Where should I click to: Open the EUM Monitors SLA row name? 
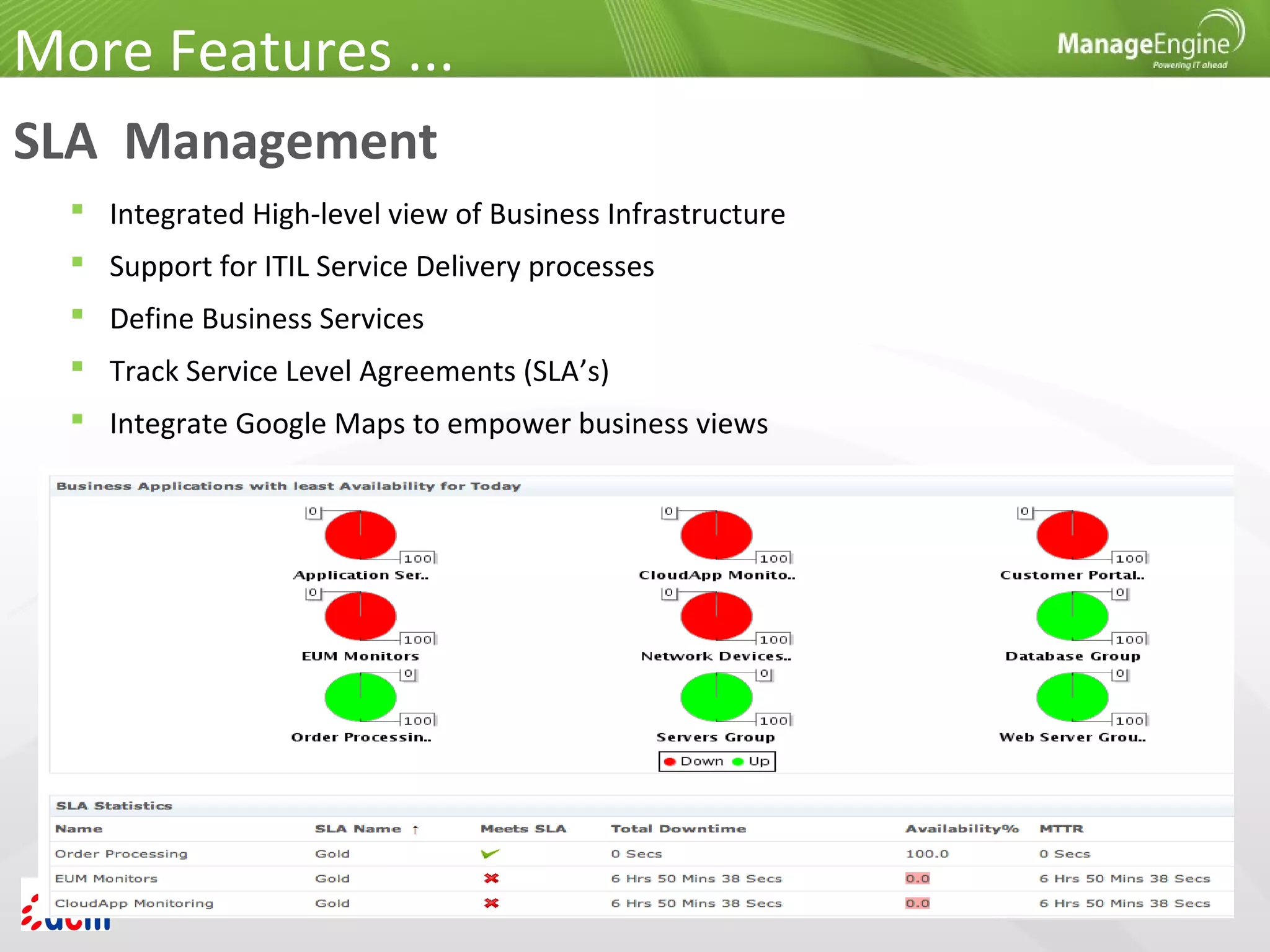106,878
